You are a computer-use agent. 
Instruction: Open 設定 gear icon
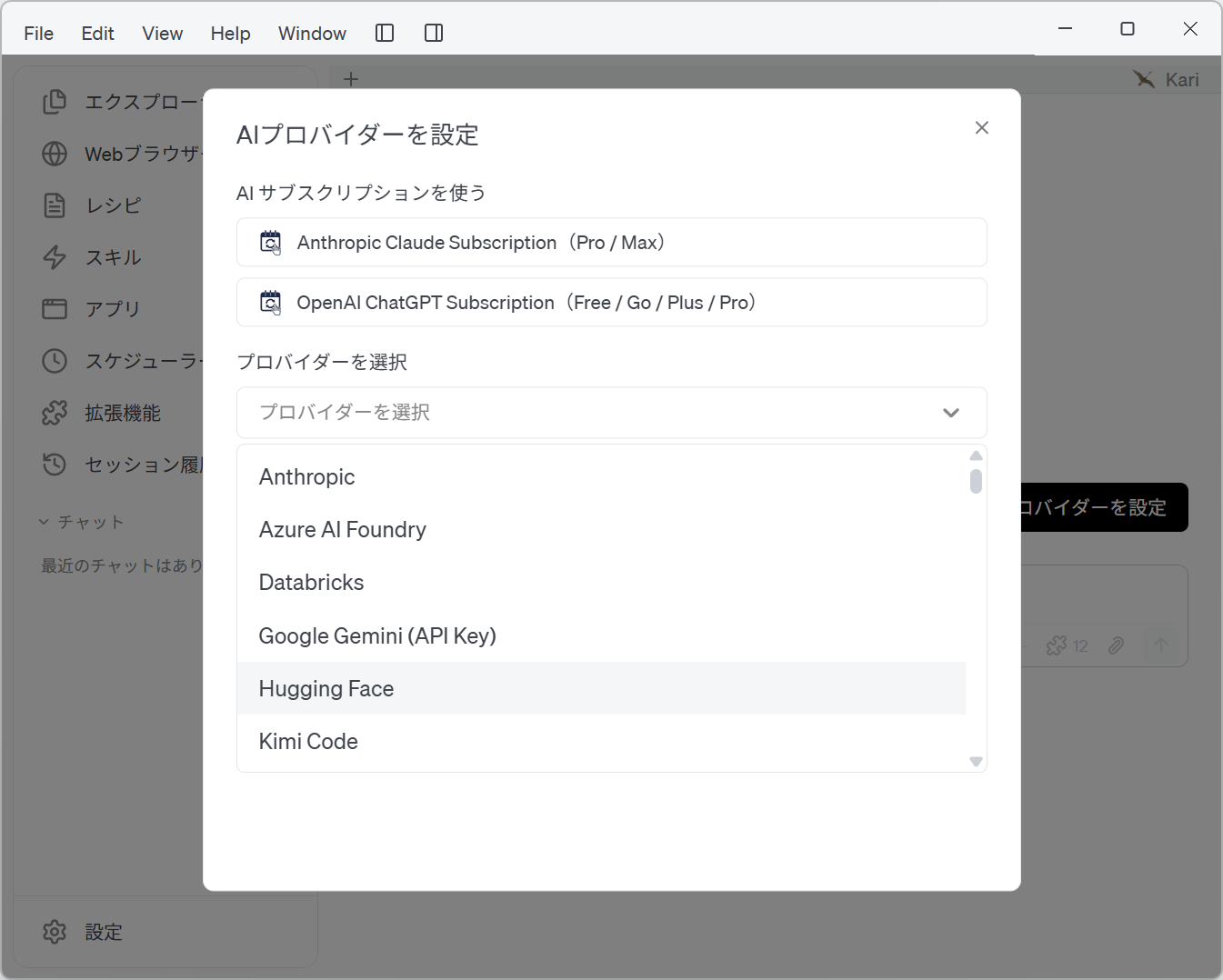tap(55, 932)
